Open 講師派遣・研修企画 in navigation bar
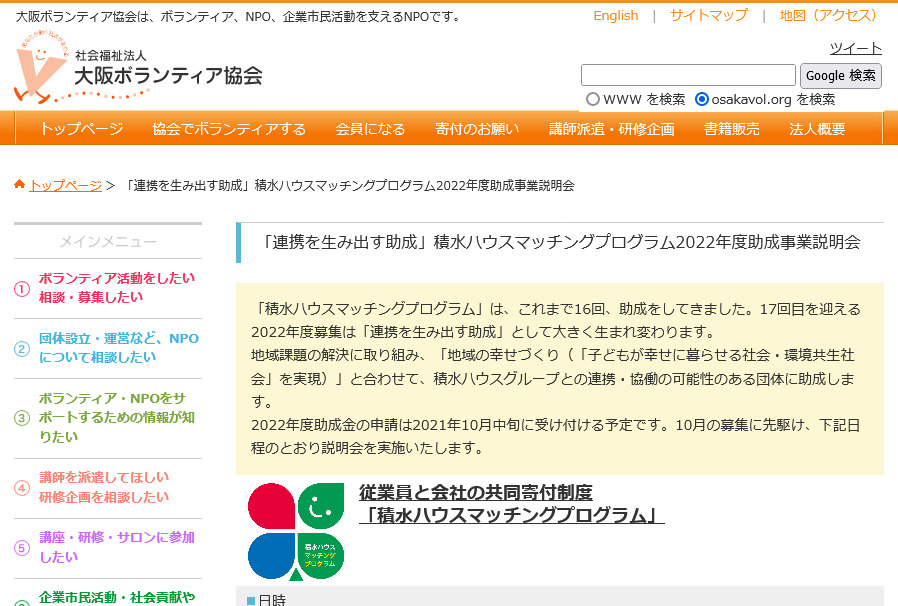Viewport: 898px width, 606px height. pos(612,129)
